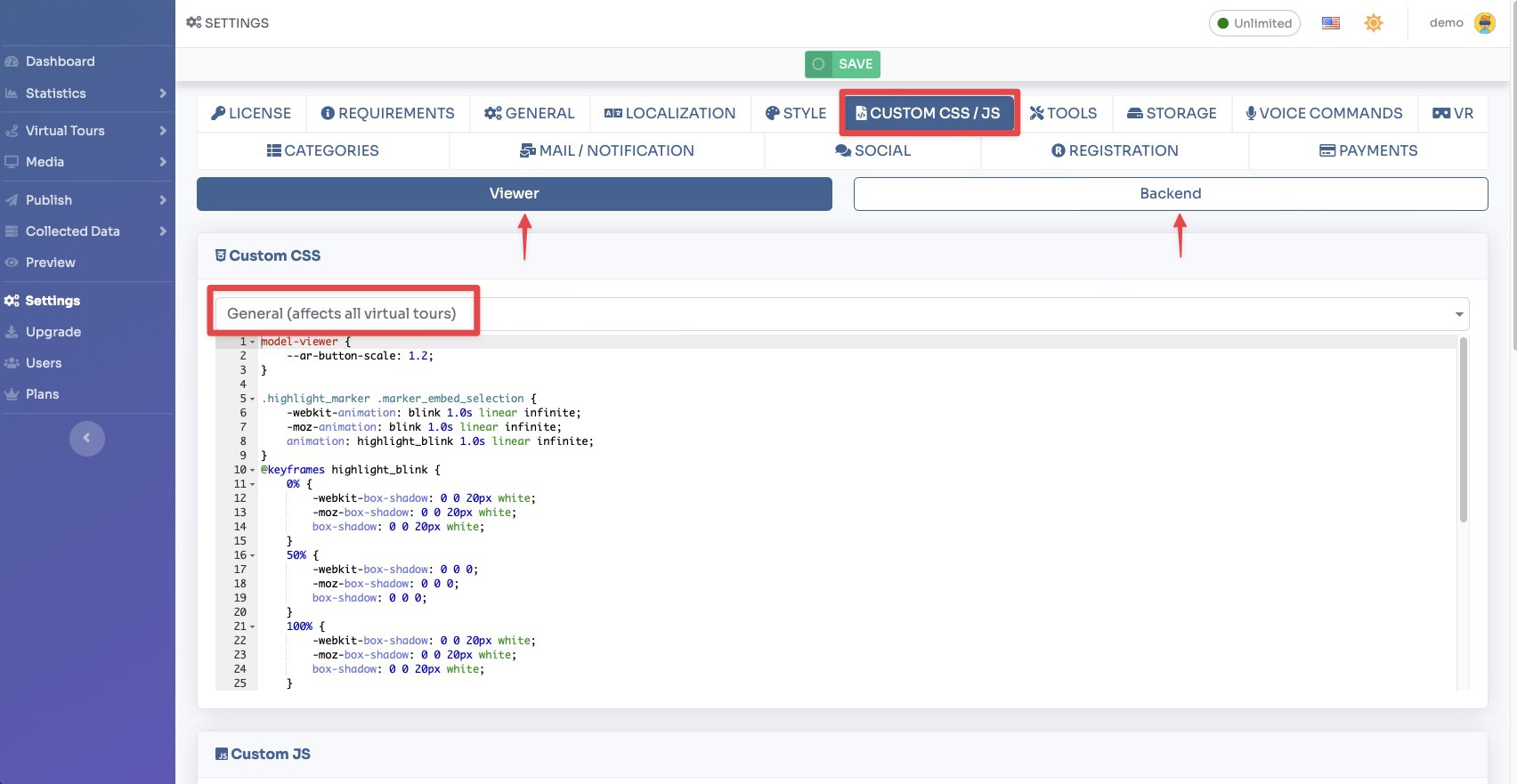Click the Payments card icon
The image size is (1517, 784).
1327,150
